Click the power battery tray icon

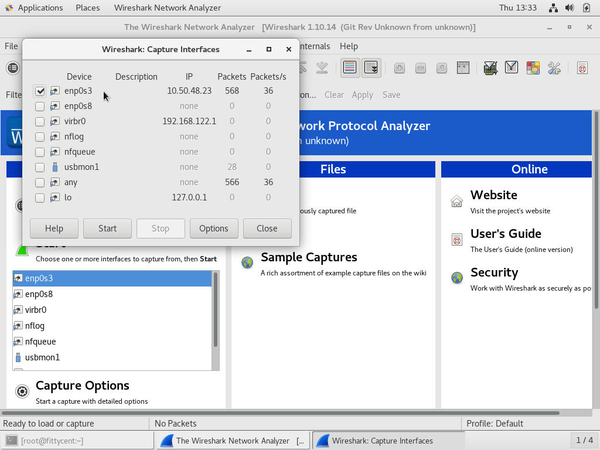pyautogui.click(x=586, y=8)
